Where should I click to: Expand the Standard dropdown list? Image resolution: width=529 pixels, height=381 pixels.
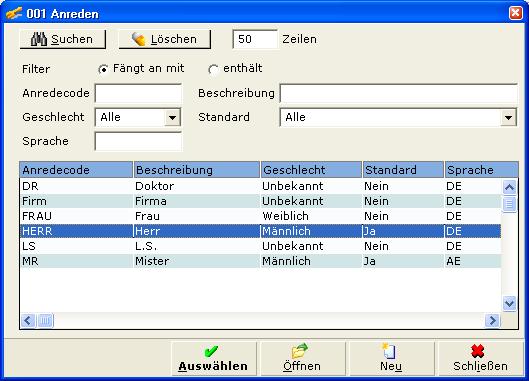(x=508, y=117)
